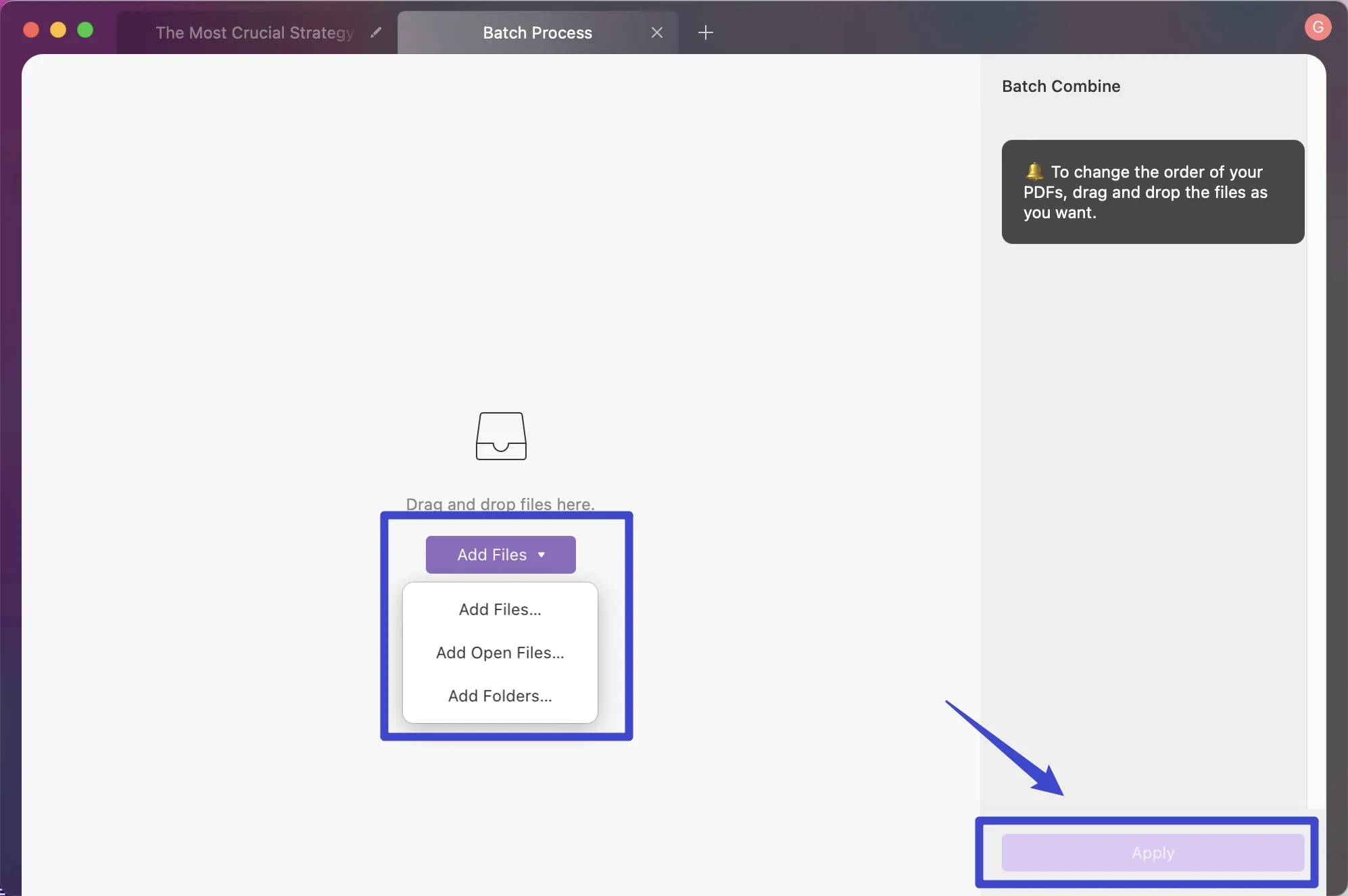Toggle the drag-and-drop file area
This screenshot has height=896, width=1348.
[500, 460]
